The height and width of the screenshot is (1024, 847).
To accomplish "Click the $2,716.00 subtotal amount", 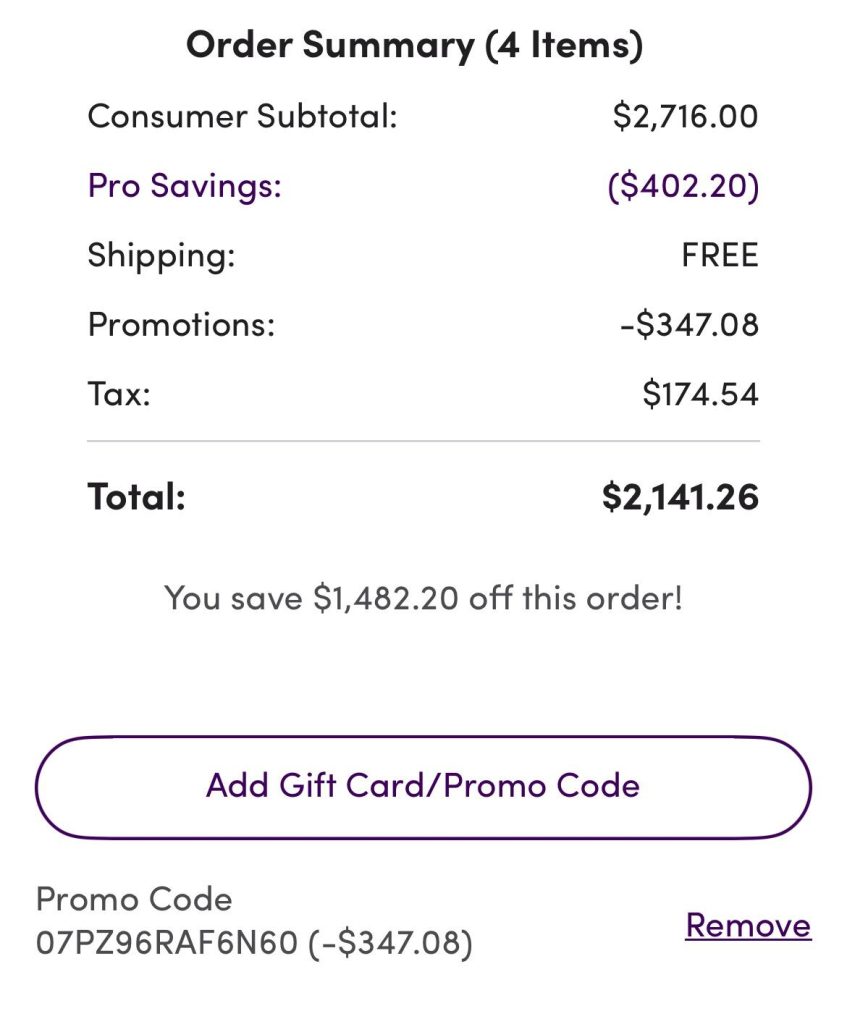I will point(685,116).
